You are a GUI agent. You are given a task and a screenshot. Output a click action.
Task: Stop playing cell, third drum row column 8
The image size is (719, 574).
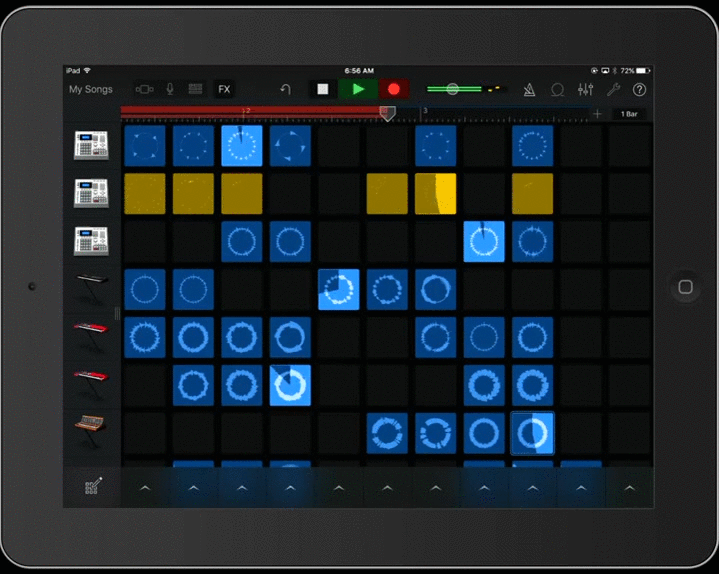click(x=484, y=242)
